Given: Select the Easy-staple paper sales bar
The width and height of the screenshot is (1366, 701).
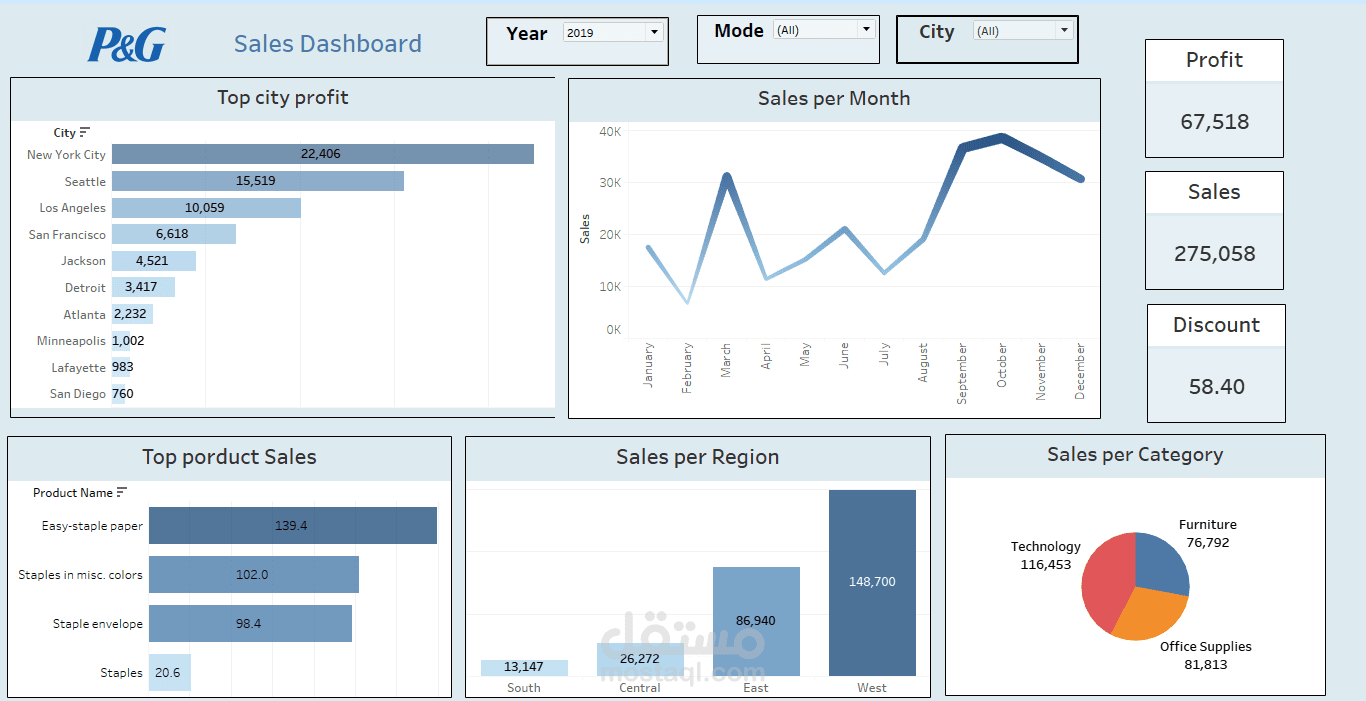Looking at the screenshot, I should pyautogui.click(x=293, y=525).
